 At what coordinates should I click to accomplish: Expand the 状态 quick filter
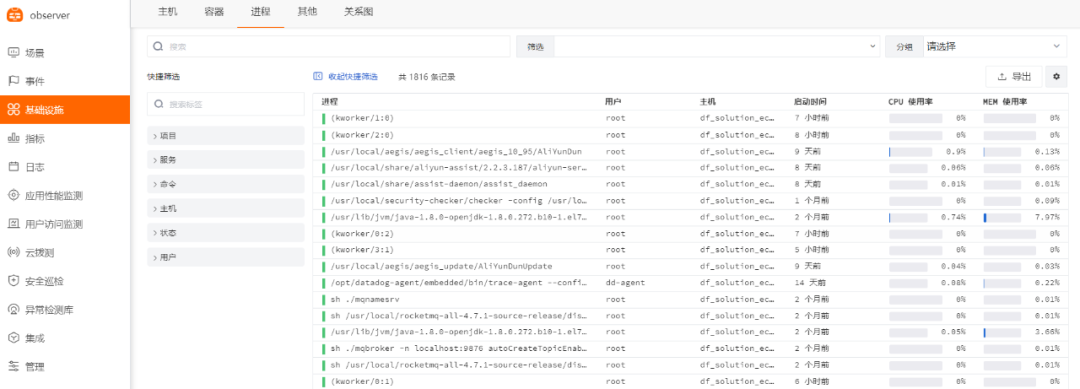(226, 233)
